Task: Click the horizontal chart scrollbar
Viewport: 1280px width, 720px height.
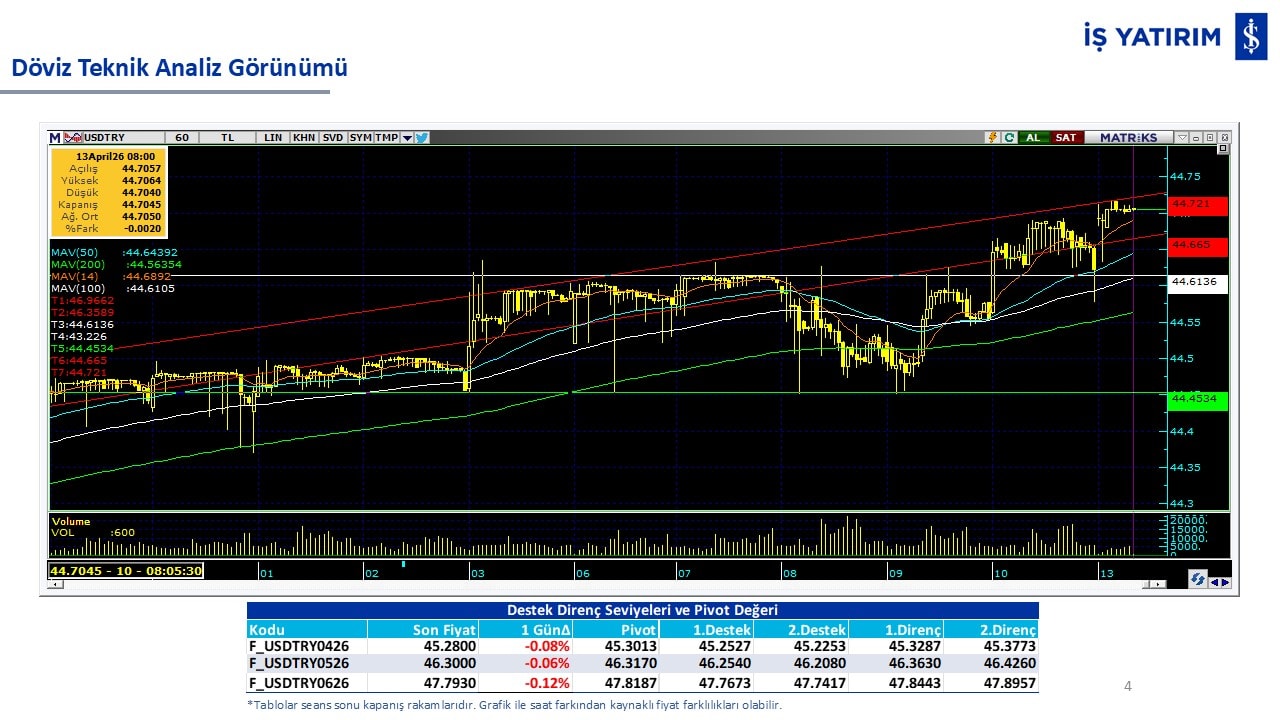Action: click(600, 584)
